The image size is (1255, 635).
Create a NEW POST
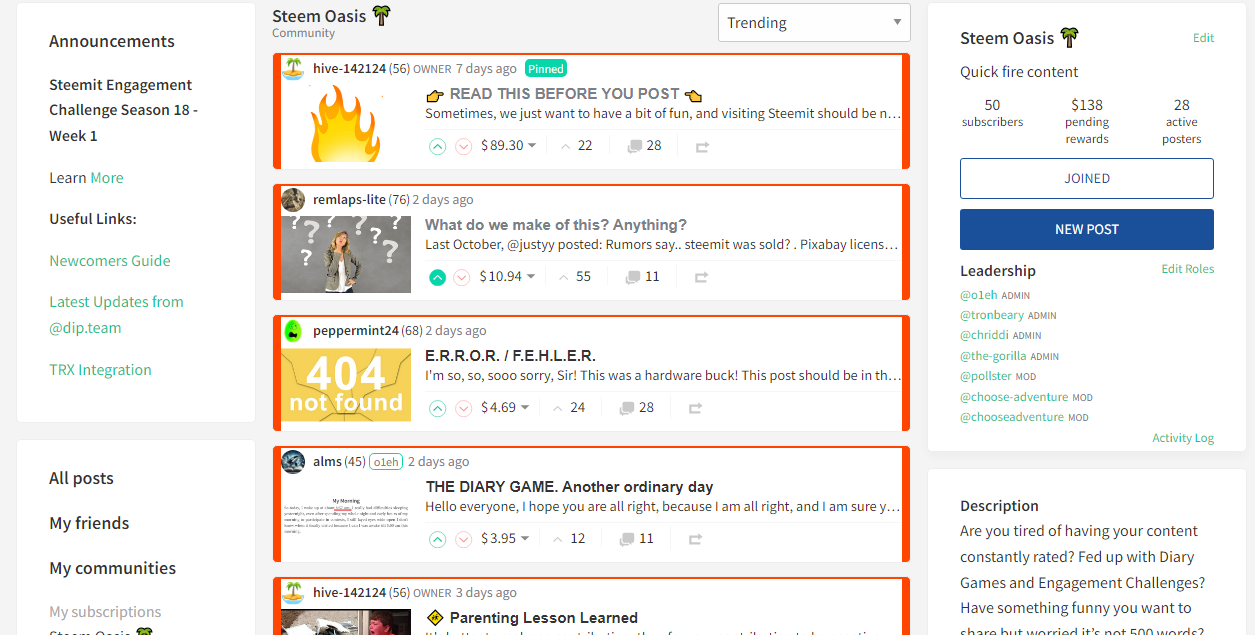click(1087, 229)
